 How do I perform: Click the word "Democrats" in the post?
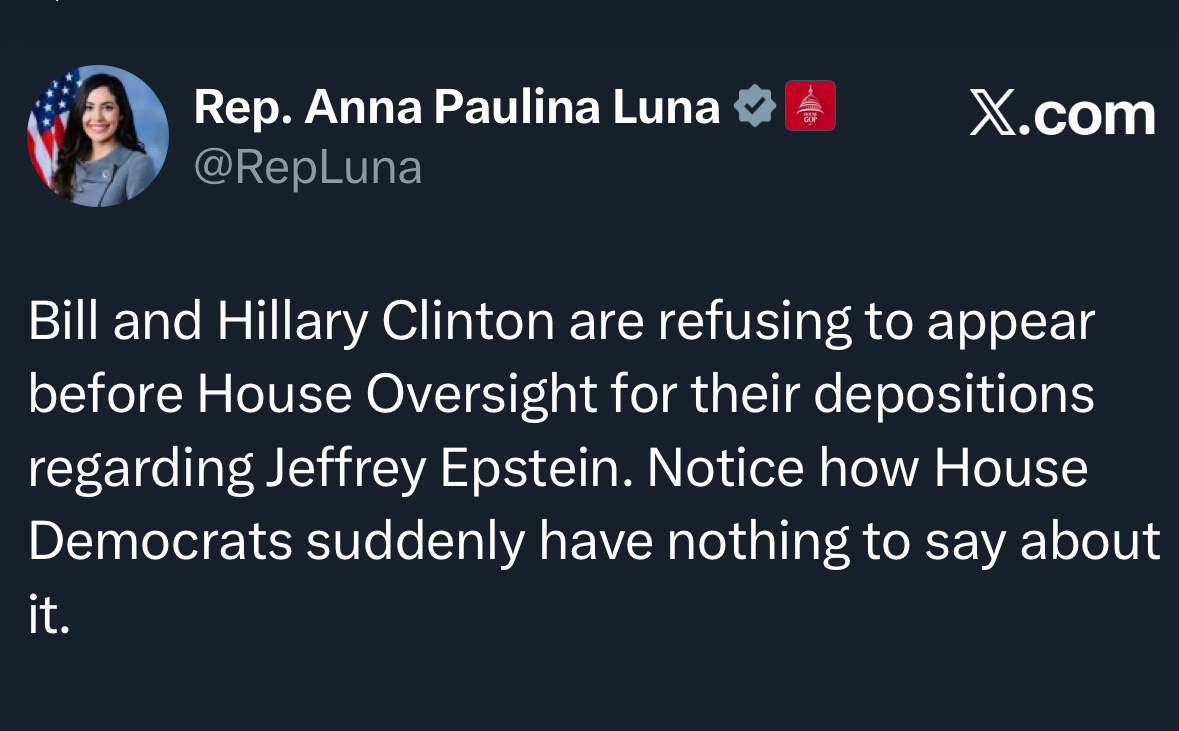160,542
